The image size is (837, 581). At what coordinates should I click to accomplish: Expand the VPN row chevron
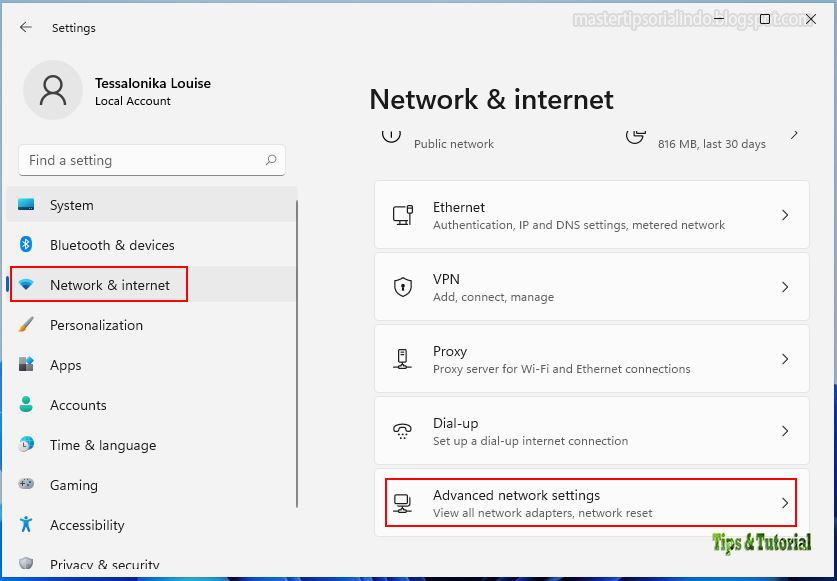tap(785, 287)
